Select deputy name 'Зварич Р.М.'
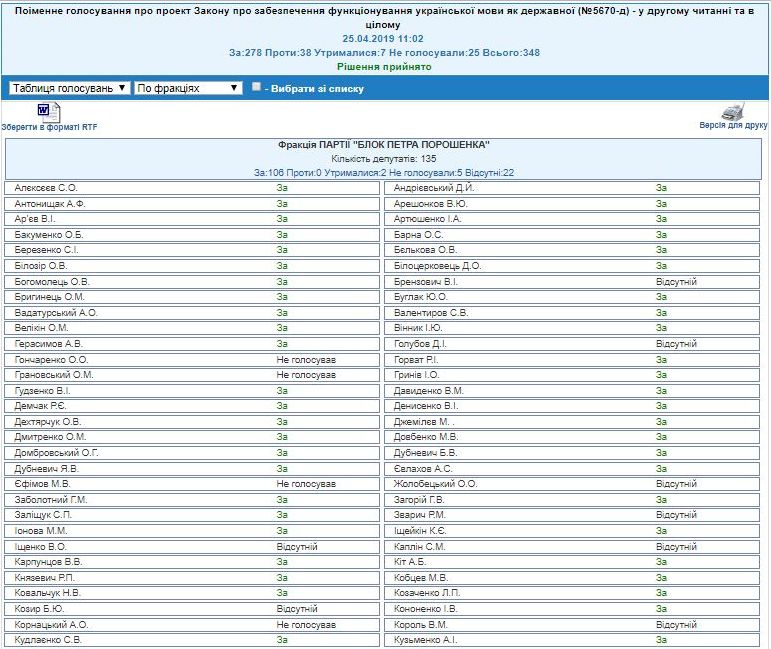The width and height of the screenshot is (771, 649). (419, 515)
